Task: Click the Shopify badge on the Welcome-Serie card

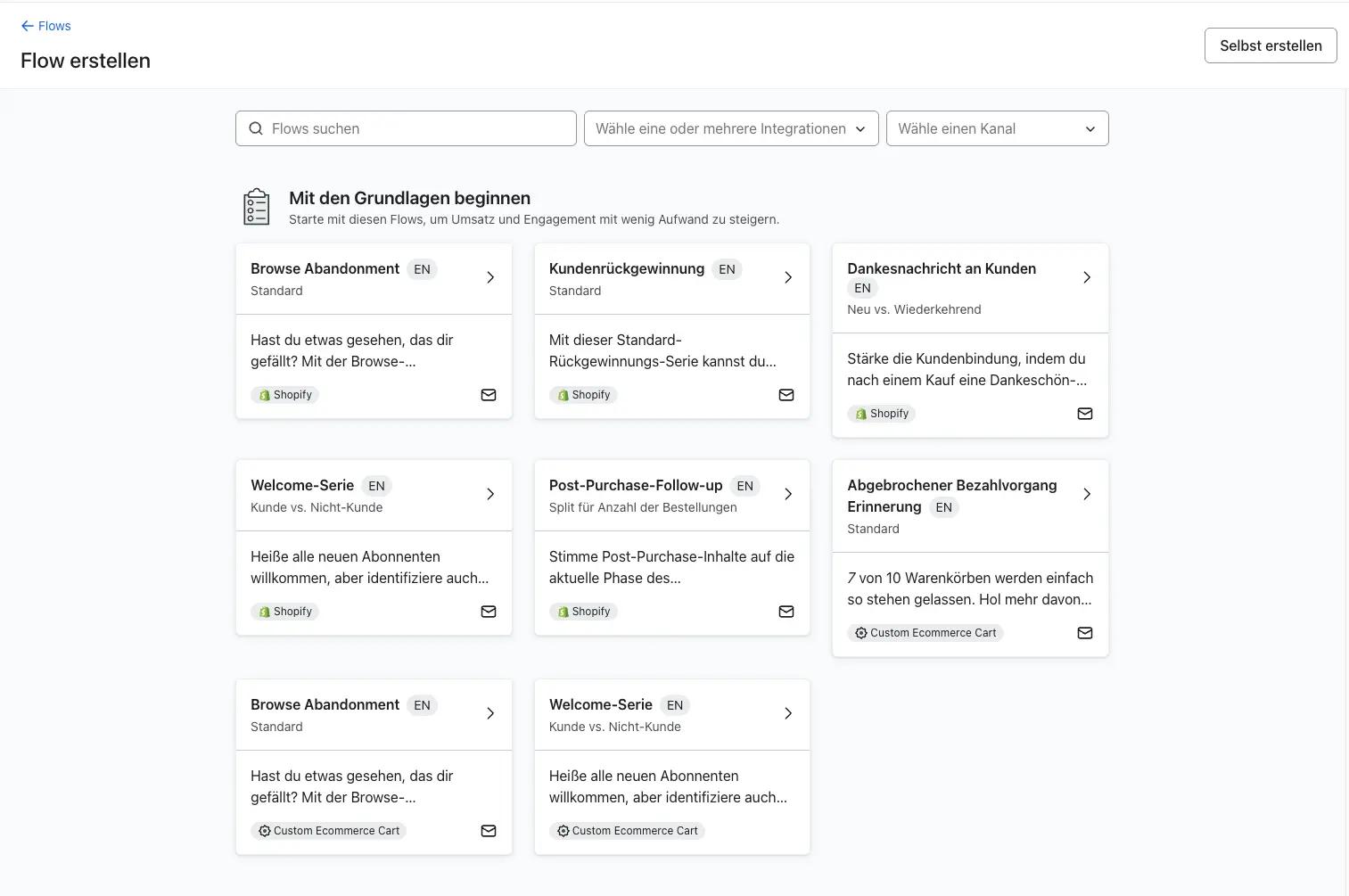Action: click(284, 612)
